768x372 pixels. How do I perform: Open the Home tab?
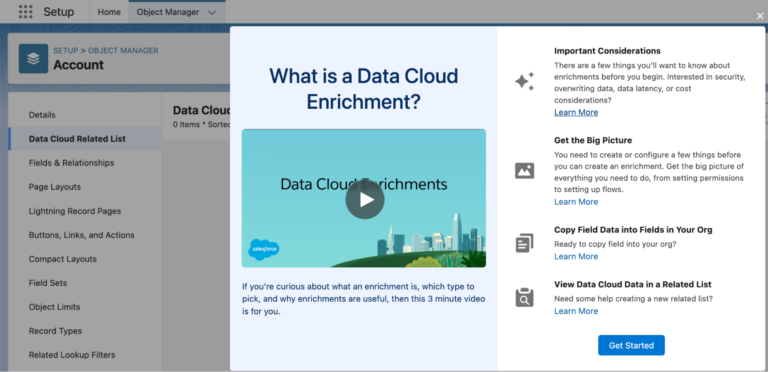click(x=109, y=12)
